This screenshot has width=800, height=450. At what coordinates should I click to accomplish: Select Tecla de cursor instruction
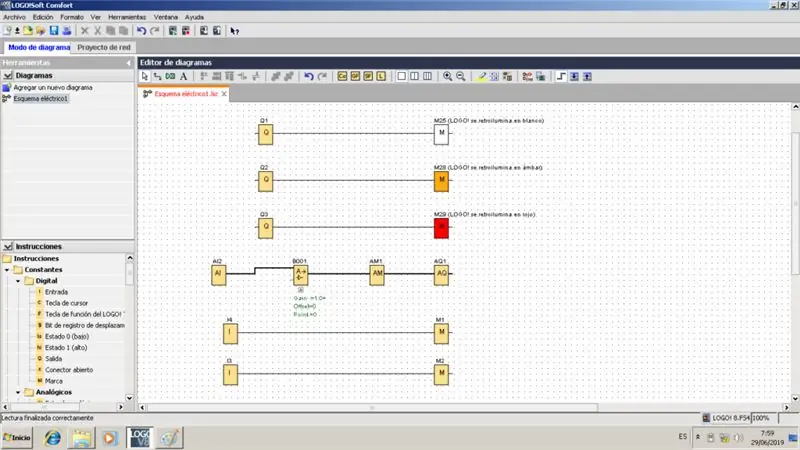[x=66, y=303]
